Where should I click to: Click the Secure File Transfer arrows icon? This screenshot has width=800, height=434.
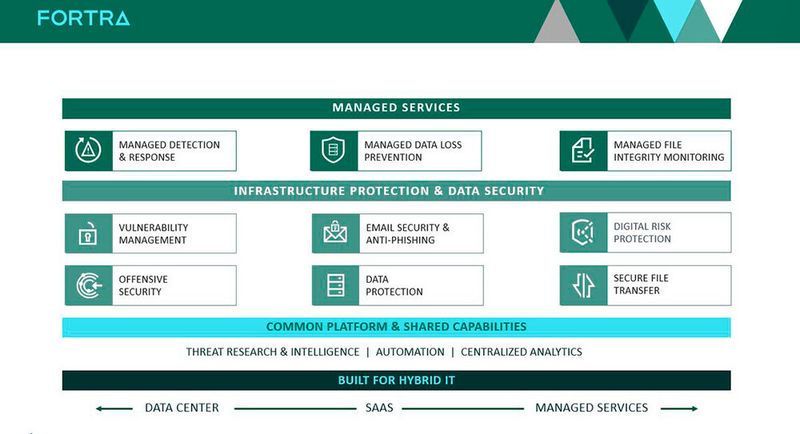(x=583, y=286)
